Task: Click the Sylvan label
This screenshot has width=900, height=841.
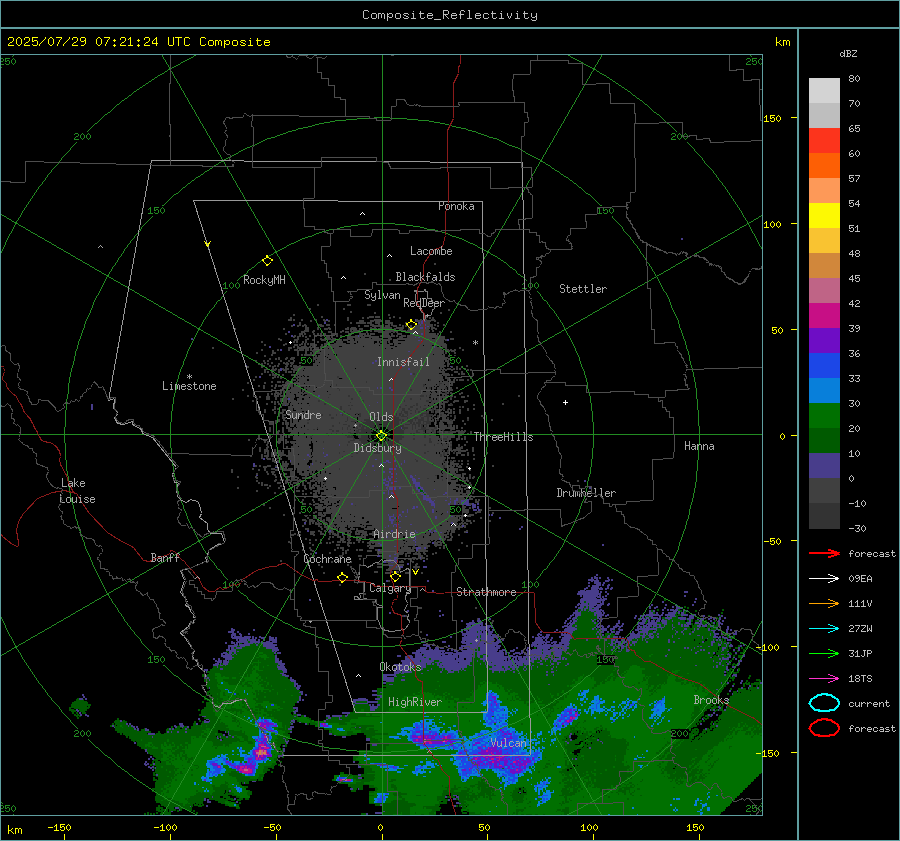Action: [x=382, y=295]
